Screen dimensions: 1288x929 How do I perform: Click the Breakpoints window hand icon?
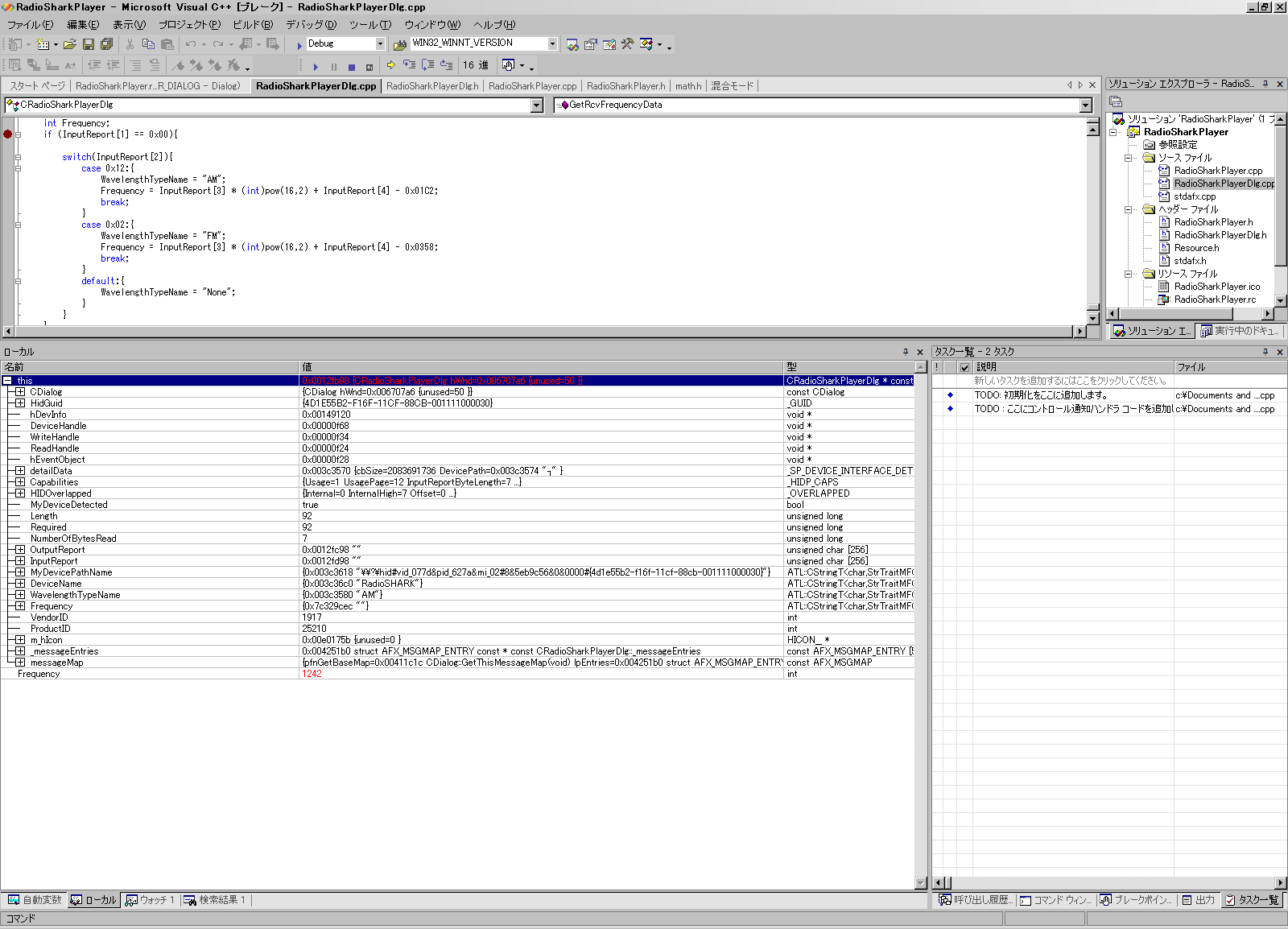pyautogui.click(x=508, y=65)
